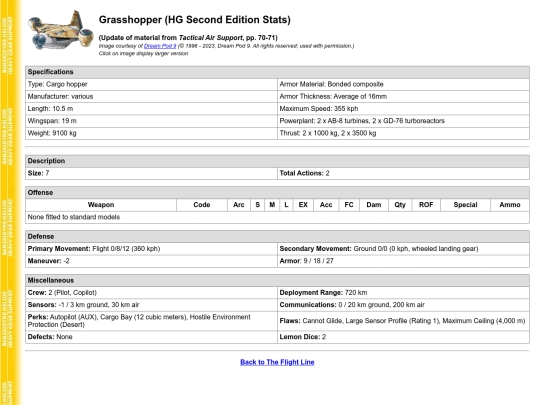Click the Arc column header
Image resolution: width=540 pixels, height=405 pixels.
tap(239, 205)
